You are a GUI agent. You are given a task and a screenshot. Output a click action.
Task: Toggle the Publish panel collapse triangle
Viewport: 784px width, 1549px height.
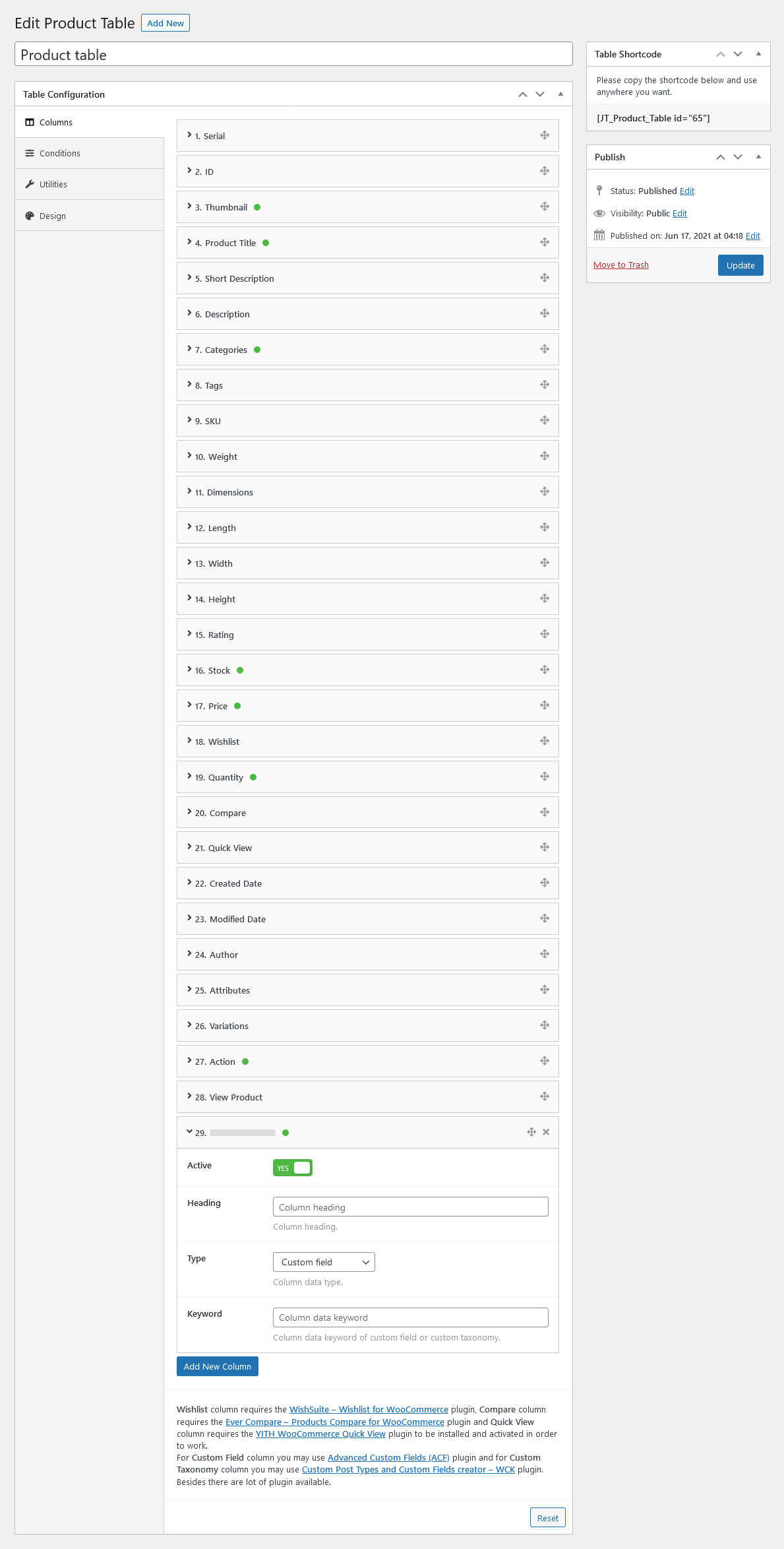[x=758, y=157]
